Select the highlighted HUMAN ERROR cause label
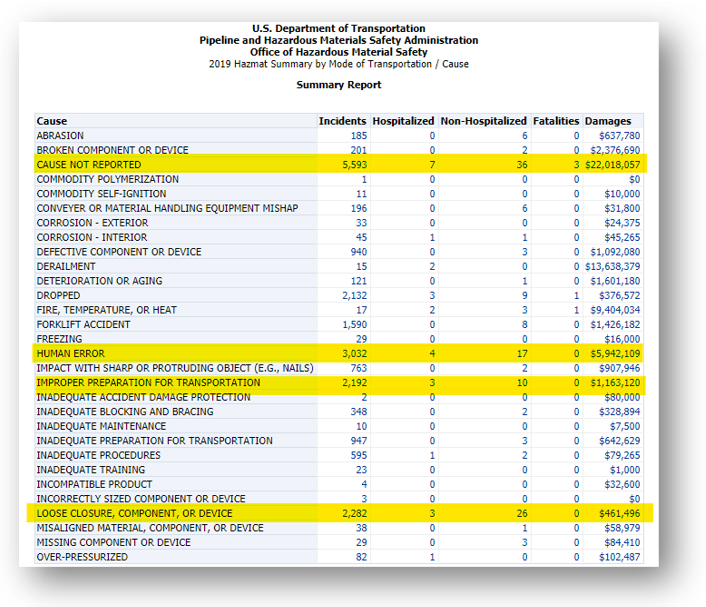The height and width of the screenshot is (607, 706). point(69,353)
